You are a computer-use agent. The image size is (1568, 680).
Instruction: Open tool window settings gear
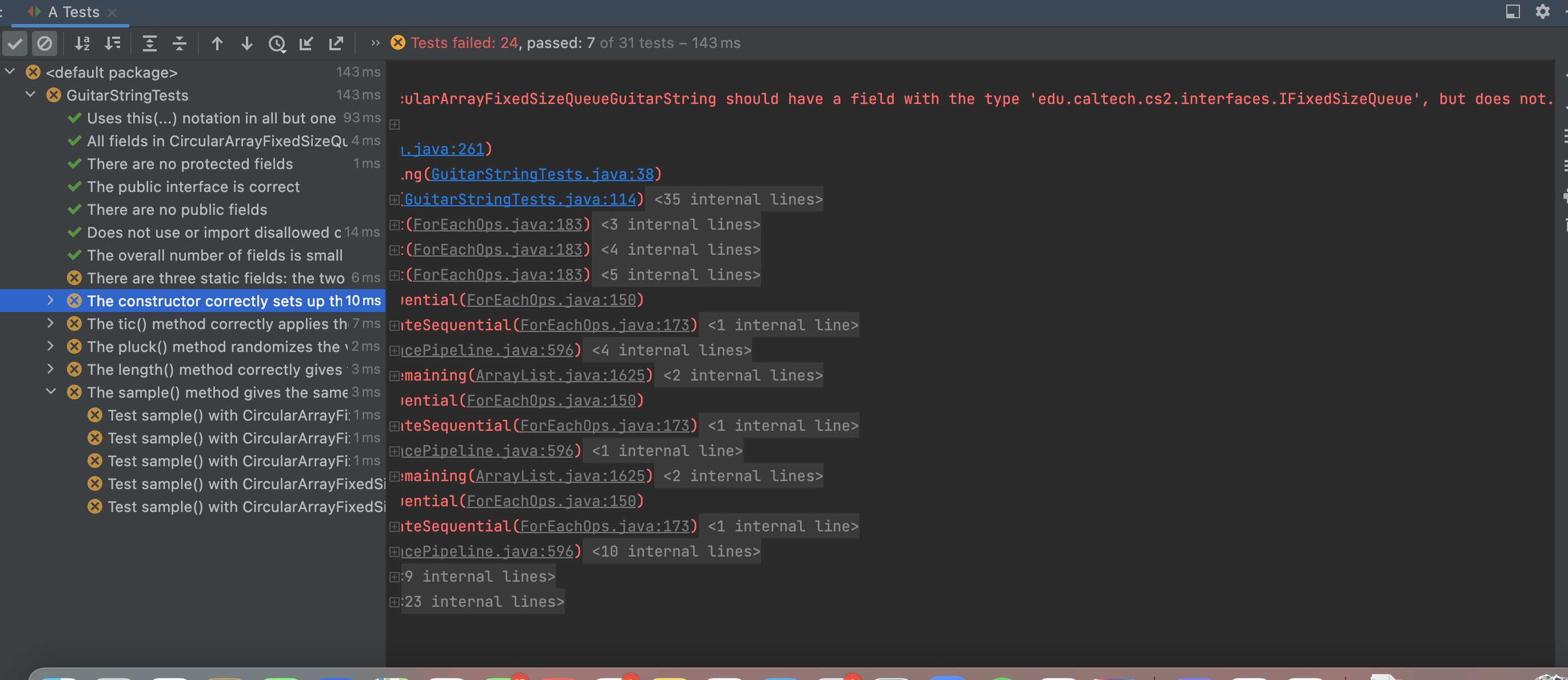[1542, 11]
